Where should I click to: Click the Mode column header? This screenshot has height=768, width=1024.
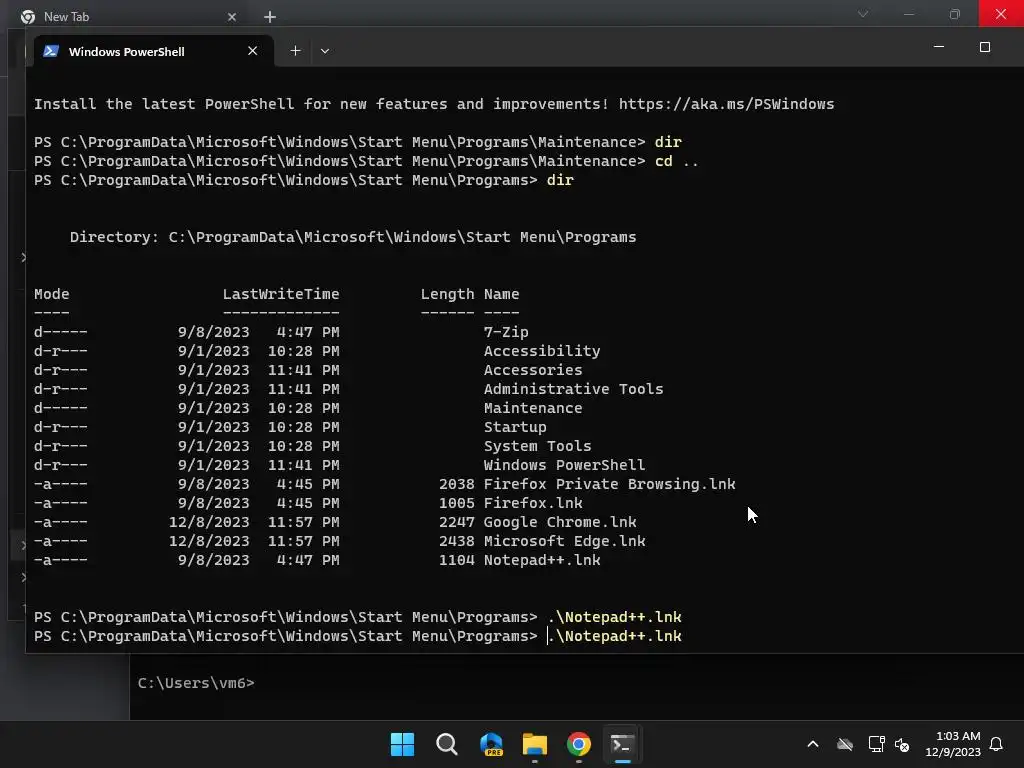pos(52,294)
